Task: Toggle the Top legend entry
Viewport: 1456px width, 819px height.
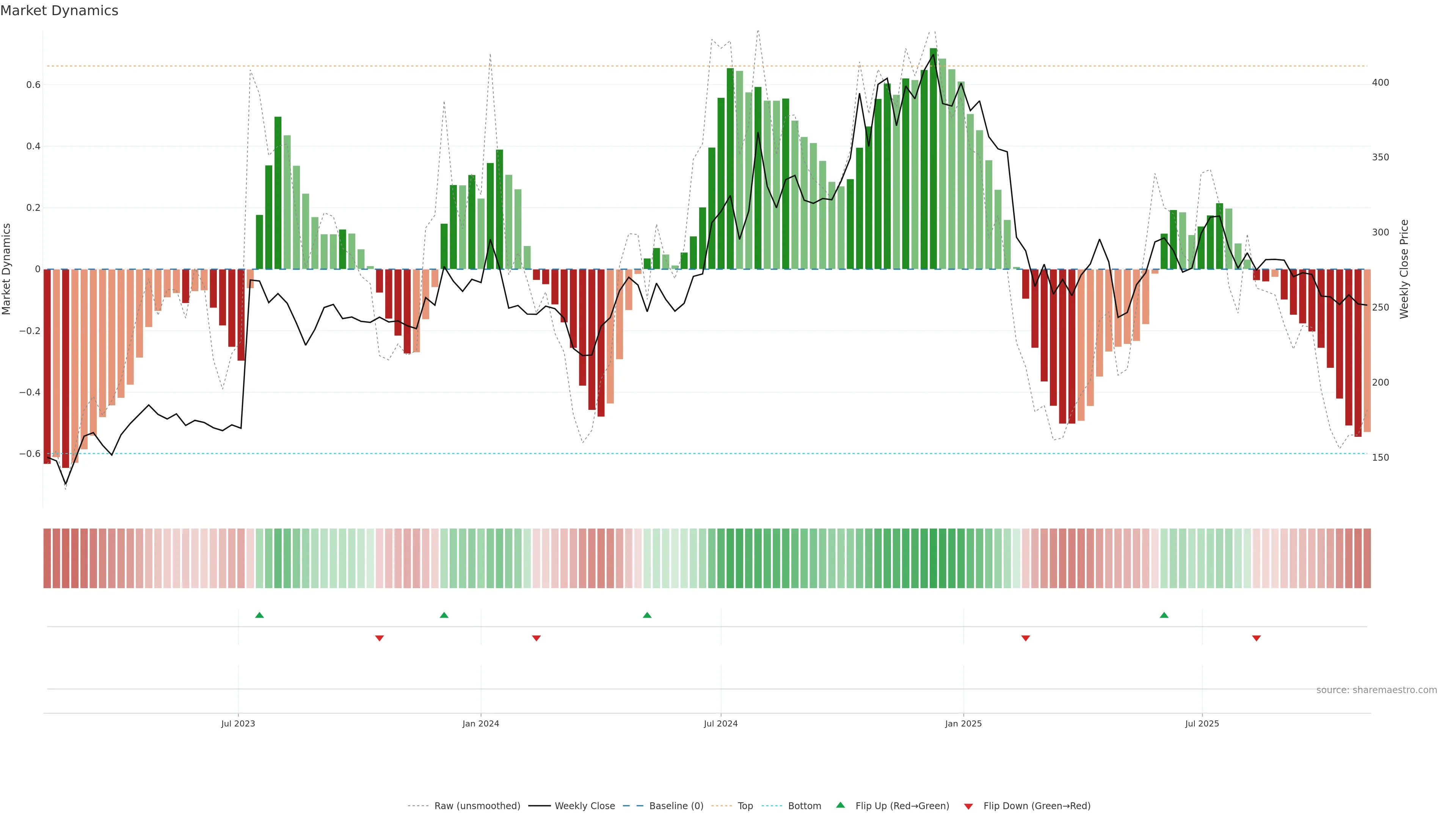Action: (x=745, y=806)
